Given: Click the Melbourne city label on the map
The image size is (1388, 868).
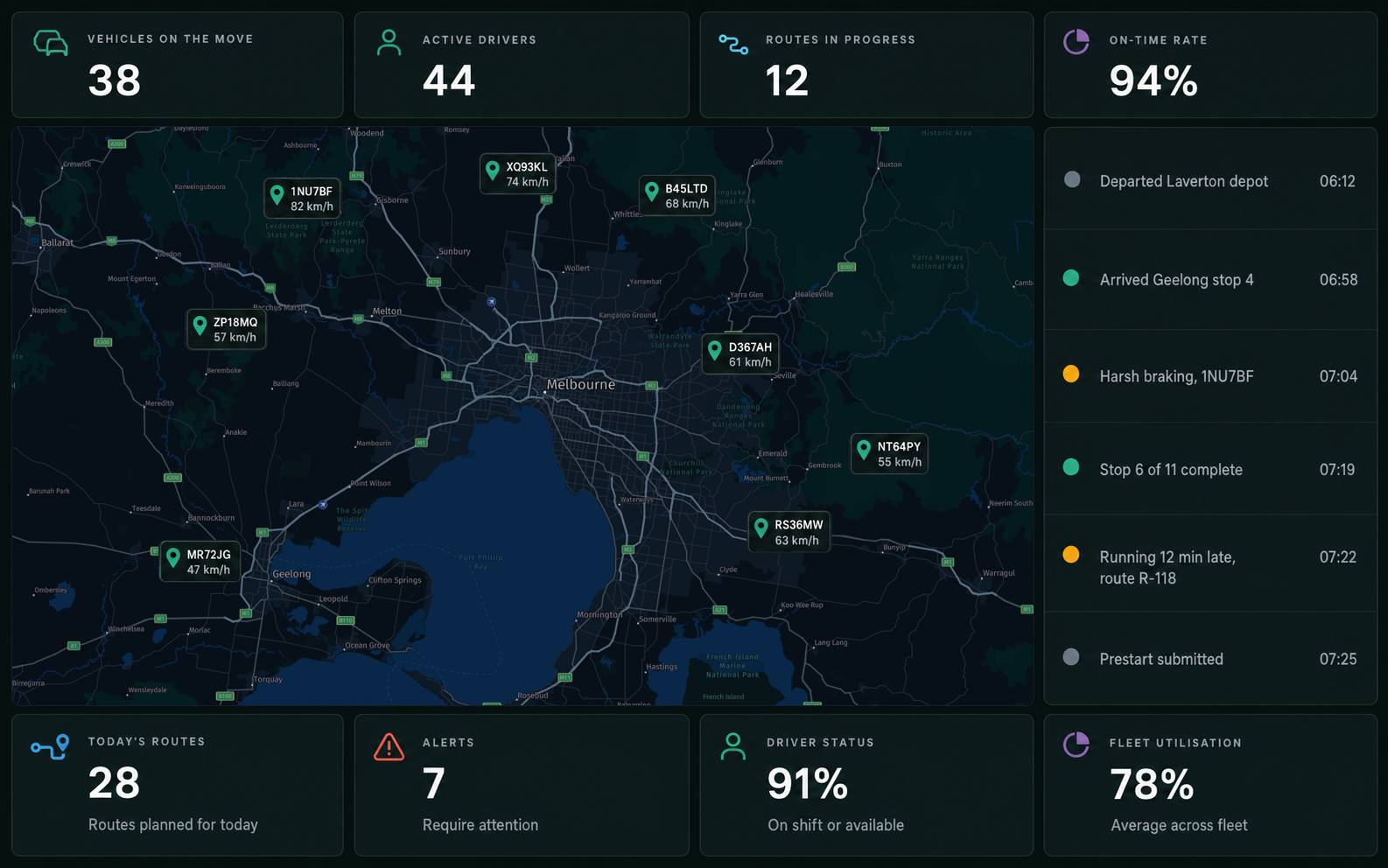Looking at the screenshot, I should (x=581, y=384).
